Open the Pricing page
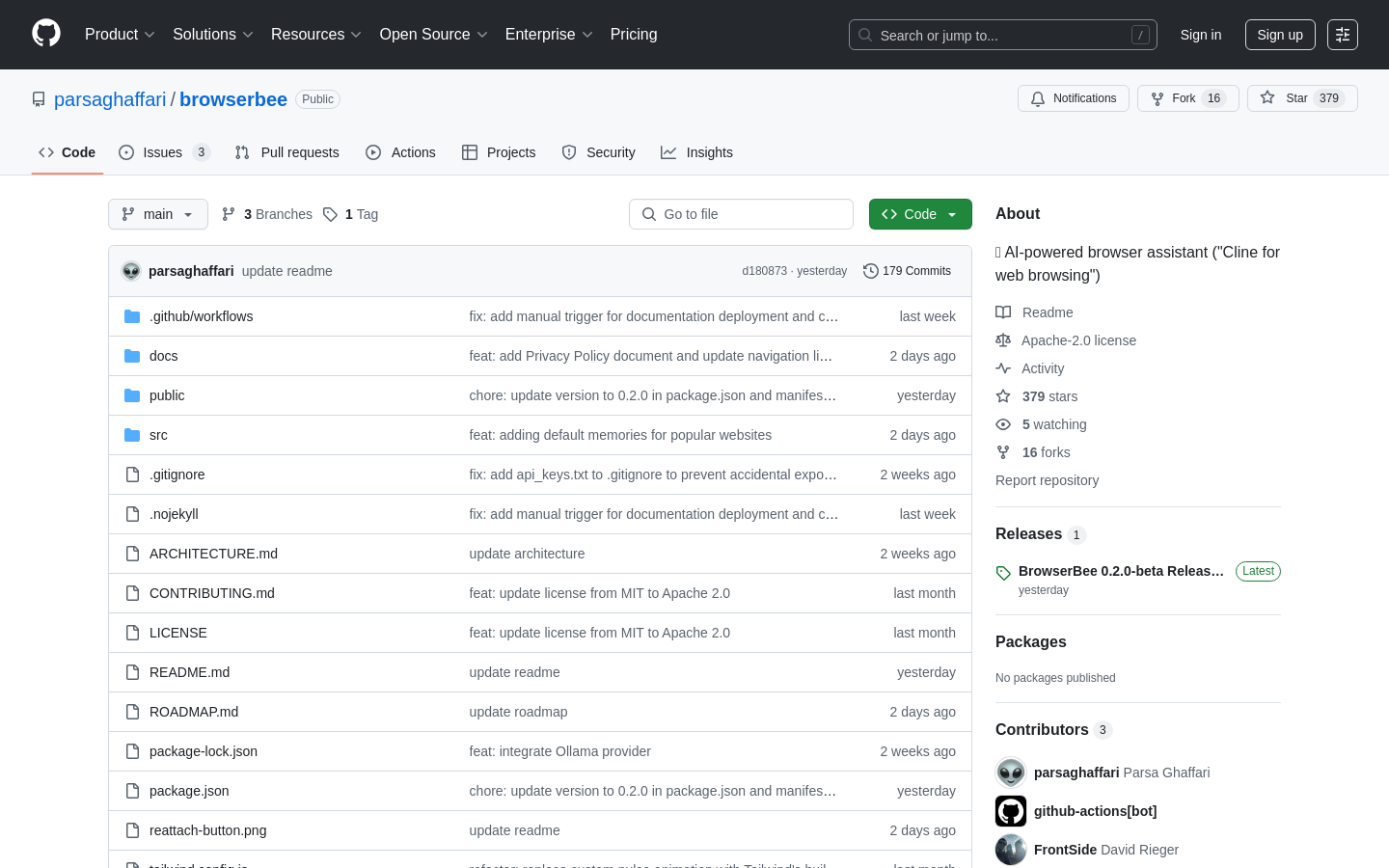 pyautogui.click(x=634, y=35)
